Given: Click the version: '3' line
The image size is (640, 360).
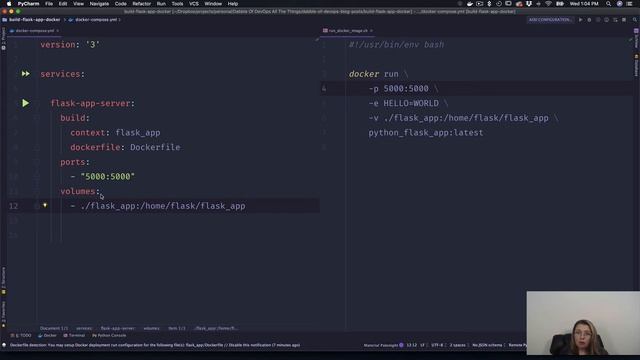Looking at the screenshot, I should click(x=70, y=44).
